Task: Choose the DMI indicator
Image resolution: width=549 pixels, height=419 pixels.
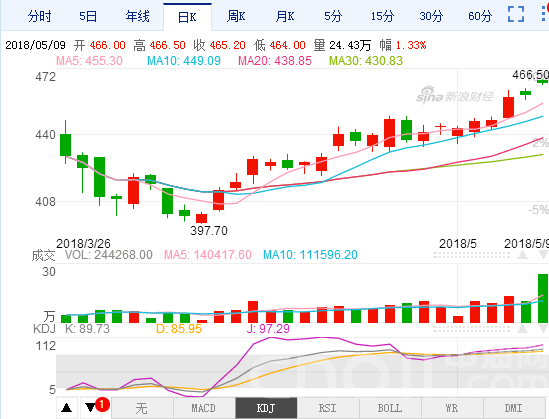Action: [514, 408]
